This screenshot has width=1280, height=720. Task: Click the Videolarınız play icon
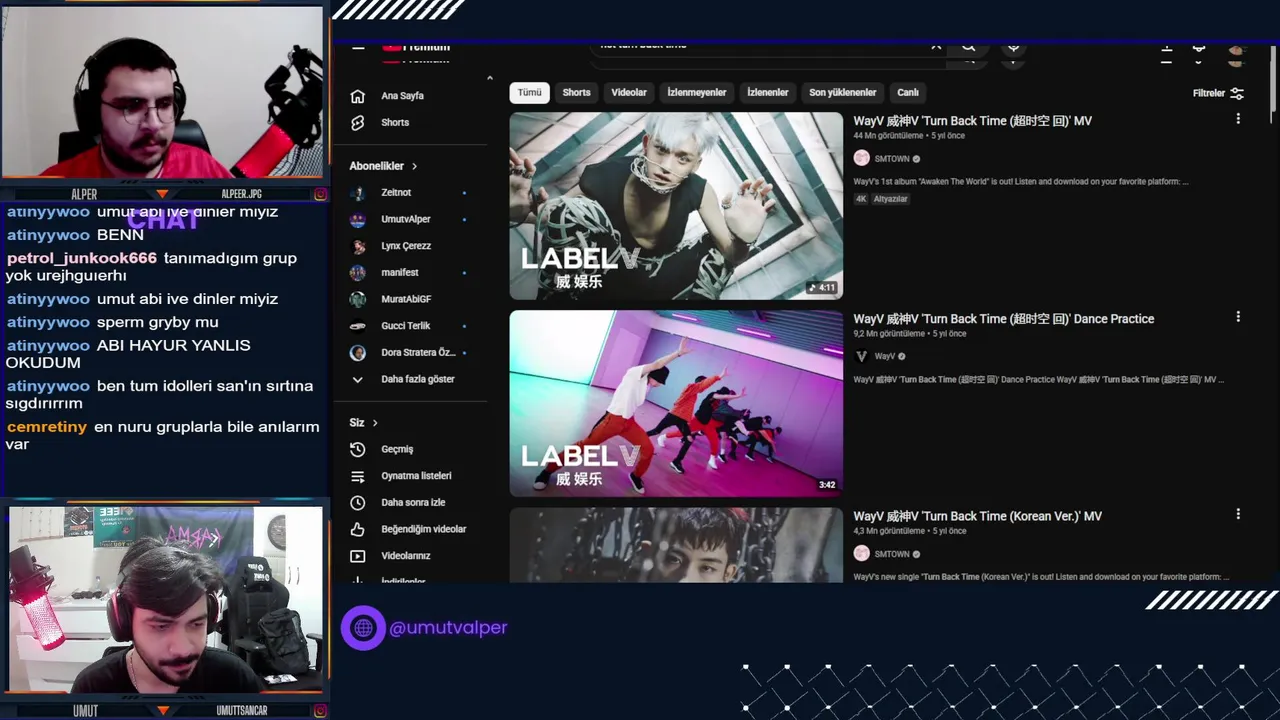pos(358,556)
